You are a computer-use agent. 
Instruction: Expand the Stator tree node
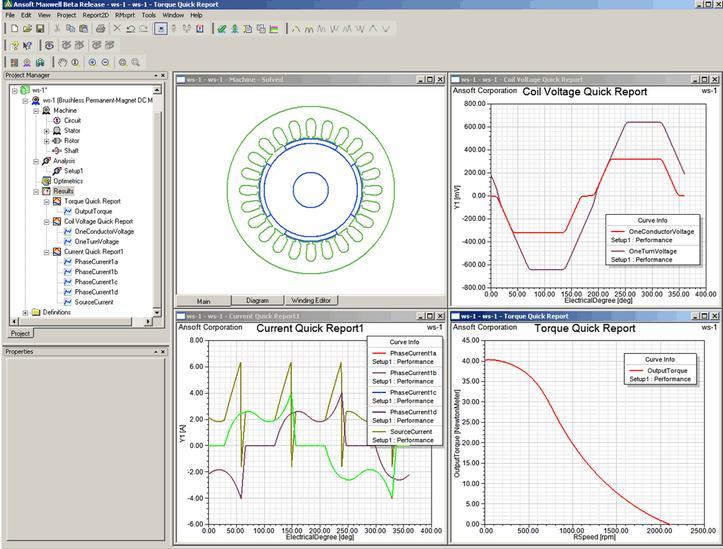[47, 131]
